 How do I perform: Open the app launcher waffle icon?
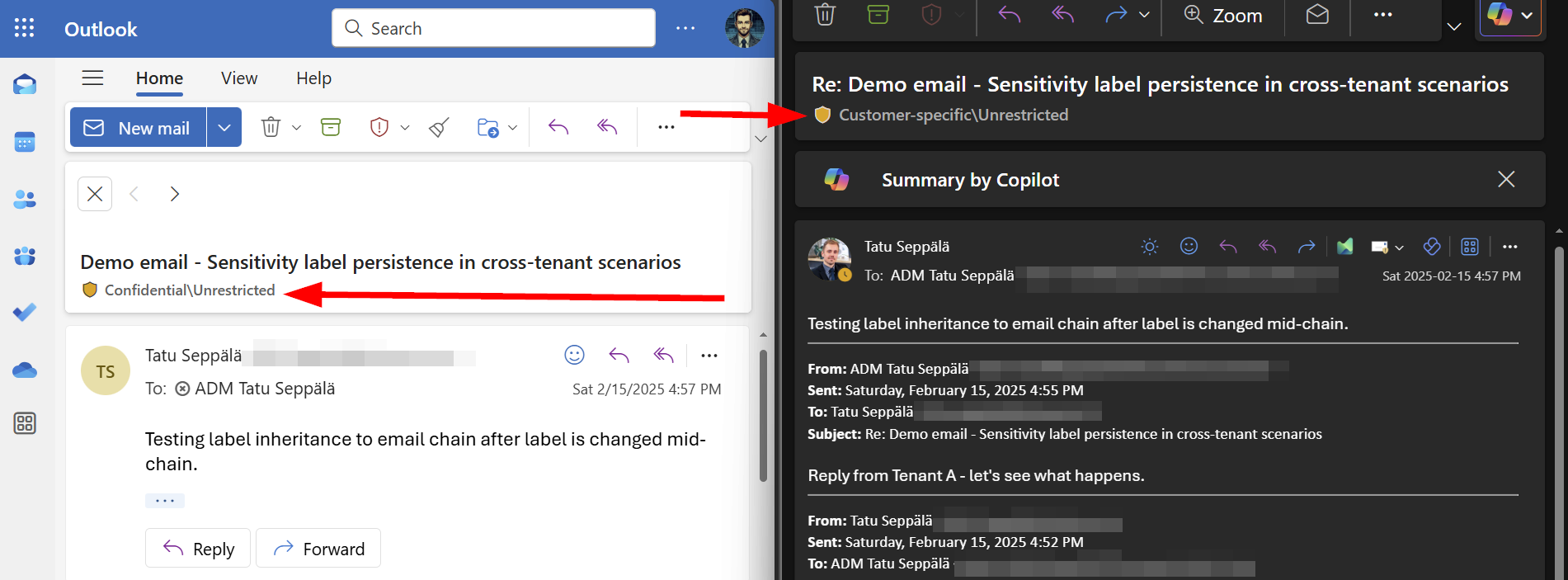25,28
